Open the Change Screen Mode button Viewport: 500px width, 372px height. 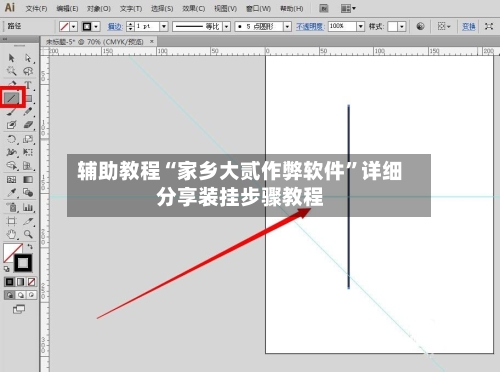19,309
